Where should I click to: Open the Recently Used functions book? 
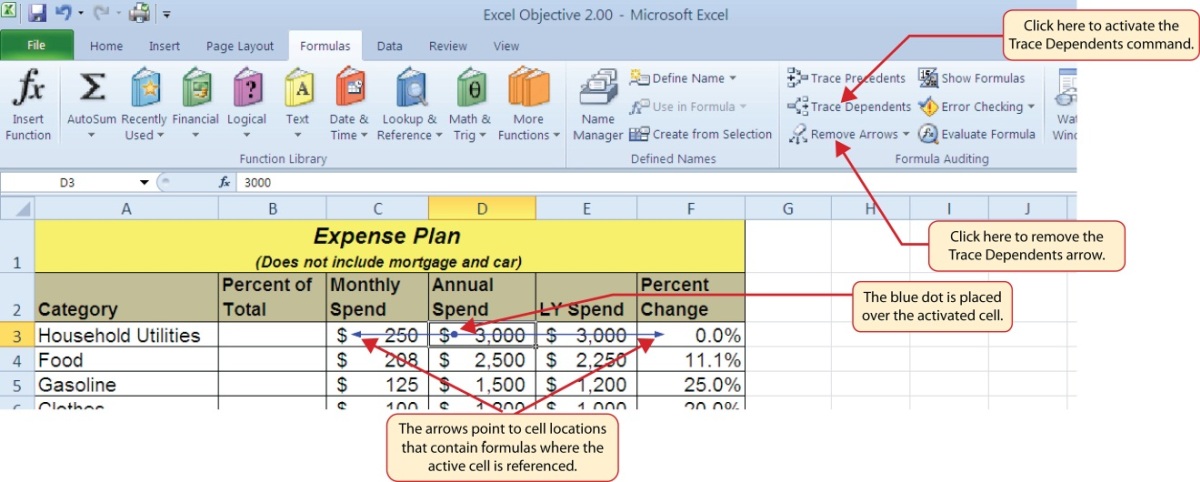tap(146, 88)
